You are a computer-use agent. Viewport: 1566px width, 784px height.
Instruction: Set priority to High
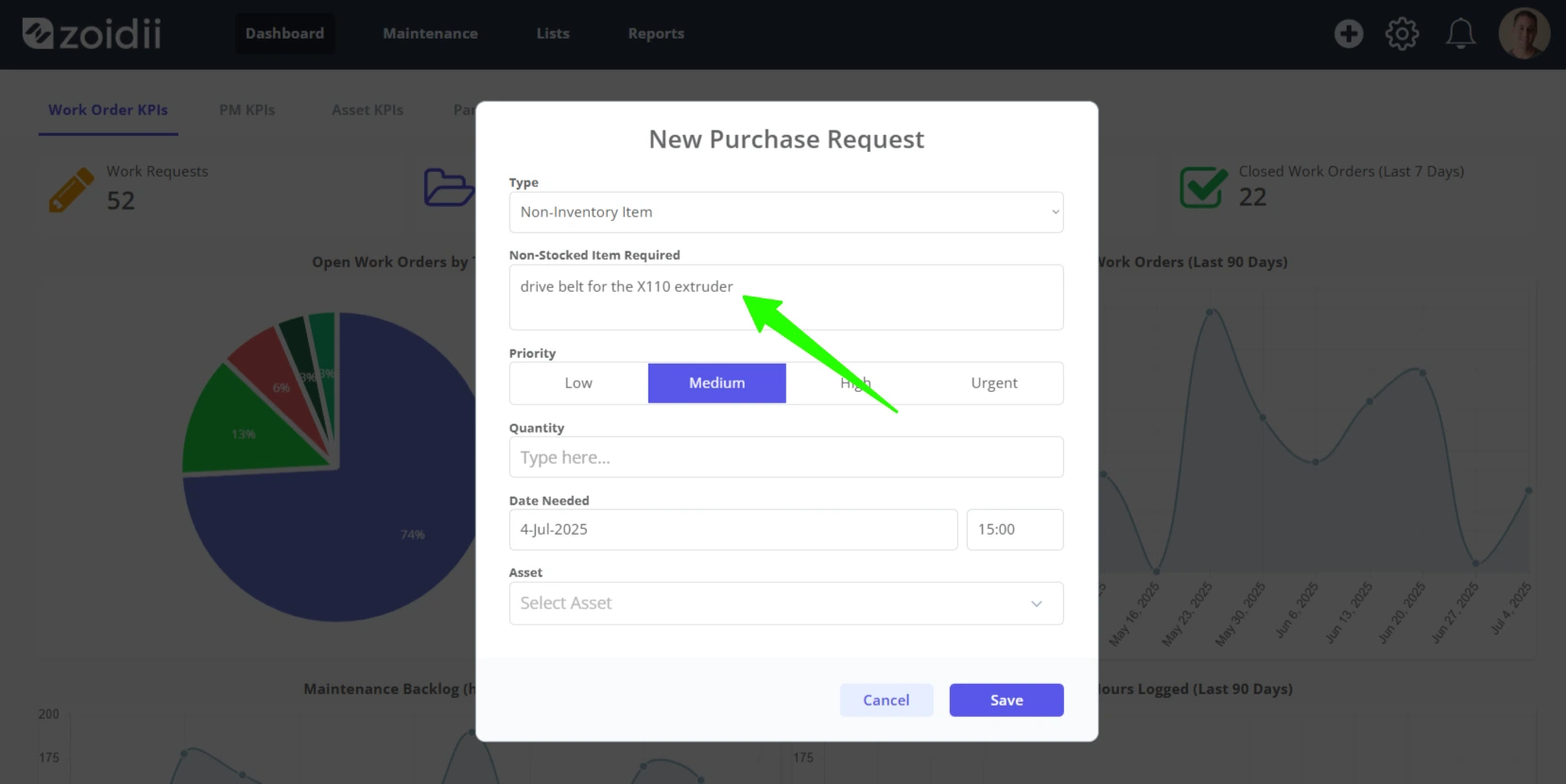(855, 383)
